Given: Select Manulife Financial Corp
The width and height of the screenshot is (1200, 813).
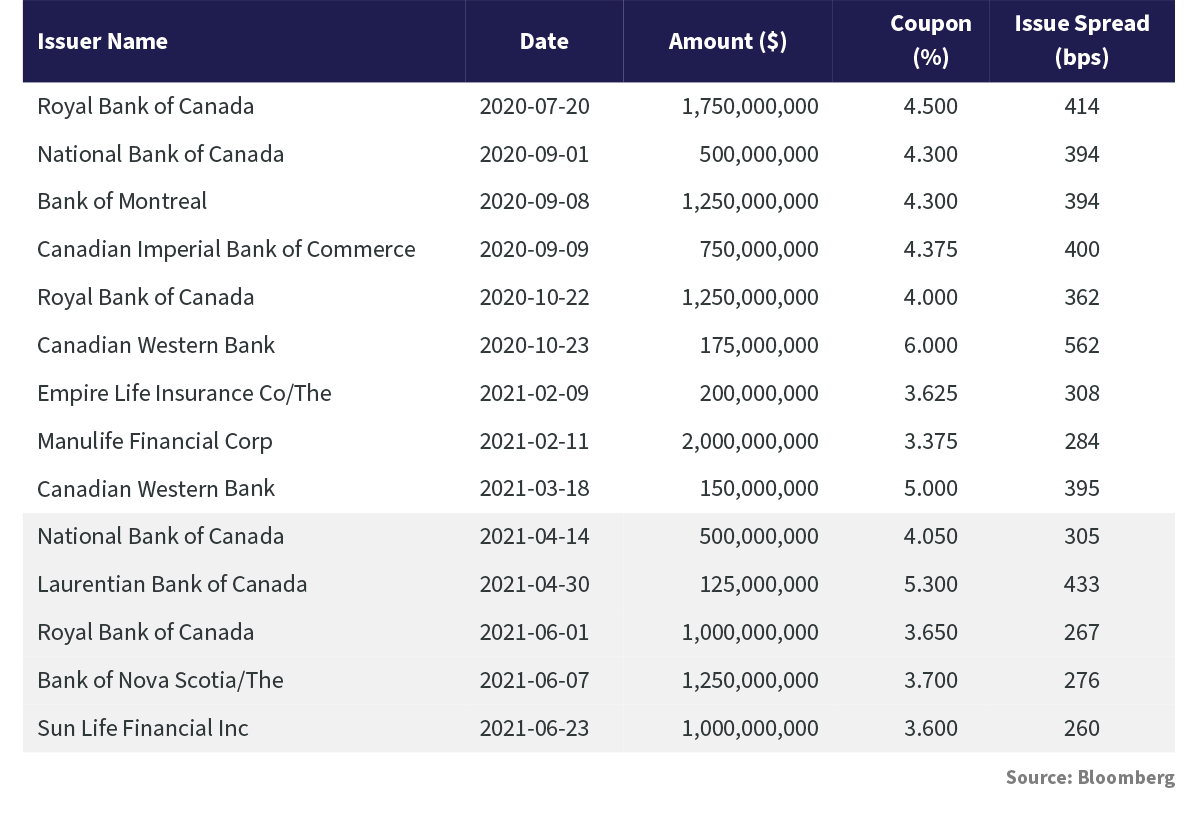Looking at the screenshot, I should point(155,441).
